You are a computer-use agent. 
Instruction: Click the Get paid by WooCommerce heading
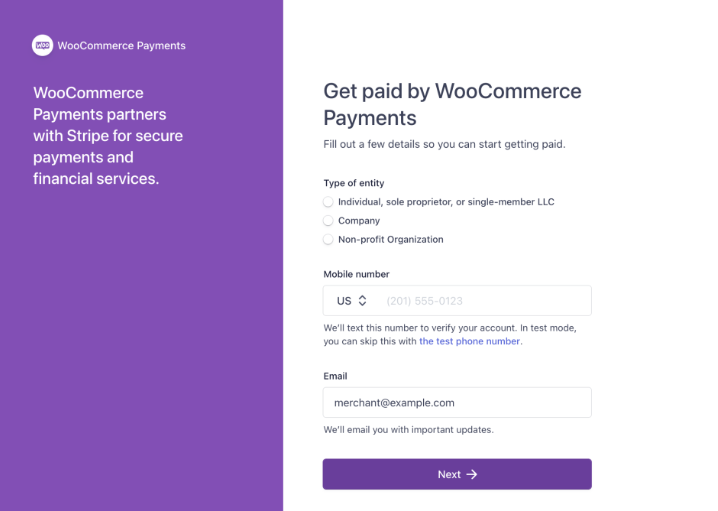click(452, 104)
